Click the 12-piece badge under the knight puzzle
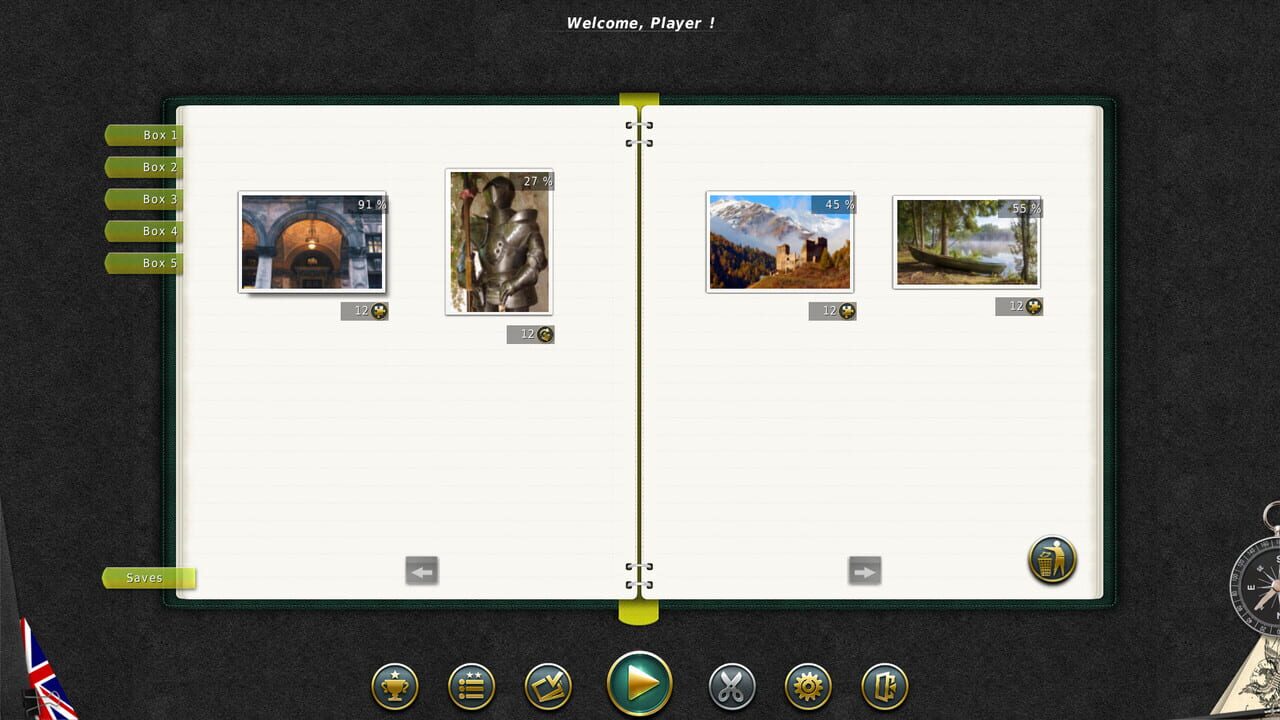 pyautogui.click(x=530, y=334)
